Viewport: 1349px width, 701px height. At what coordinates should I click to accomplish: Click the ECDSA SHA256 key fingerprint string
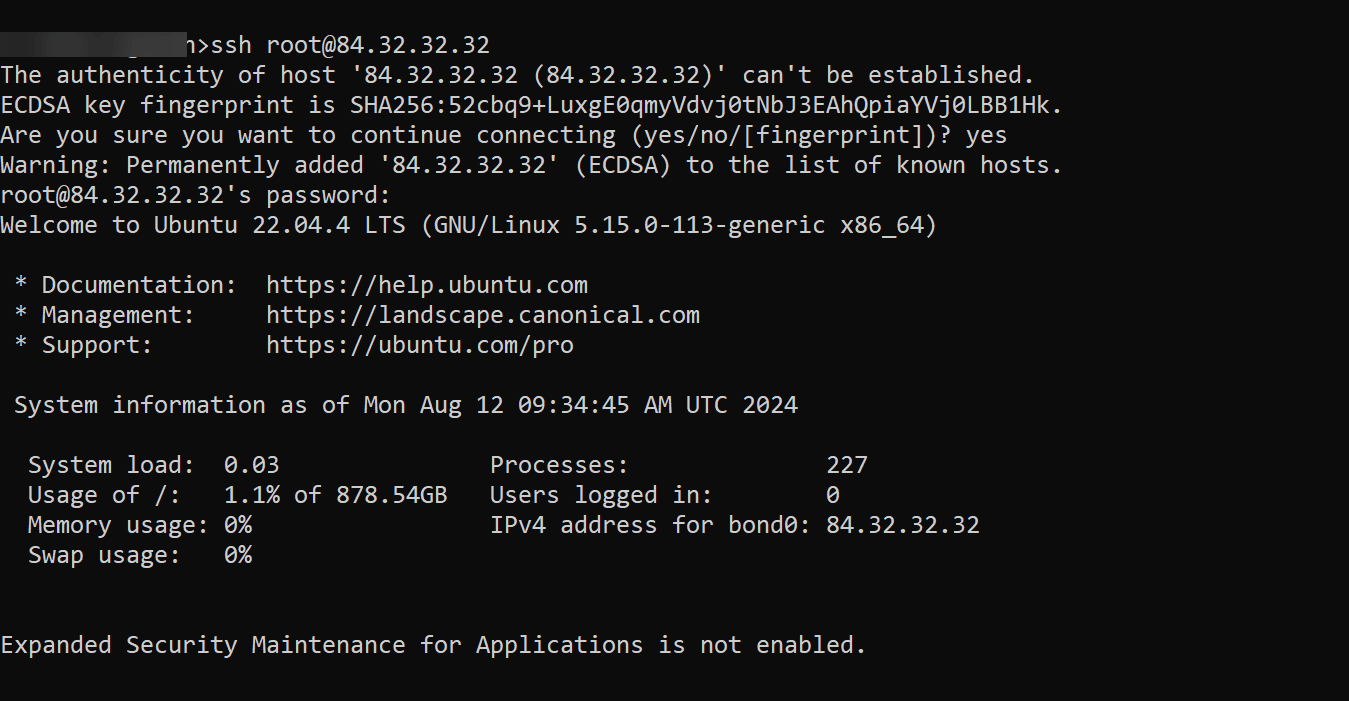[705, 105]
